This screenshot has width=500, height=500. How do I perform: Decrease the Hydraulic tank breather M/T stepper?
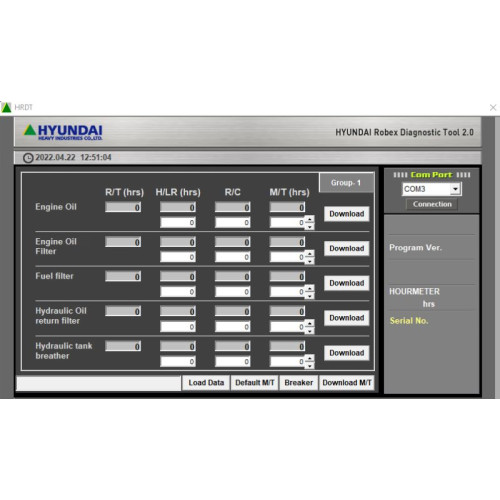pyautogui.click(x=310, y=365)
